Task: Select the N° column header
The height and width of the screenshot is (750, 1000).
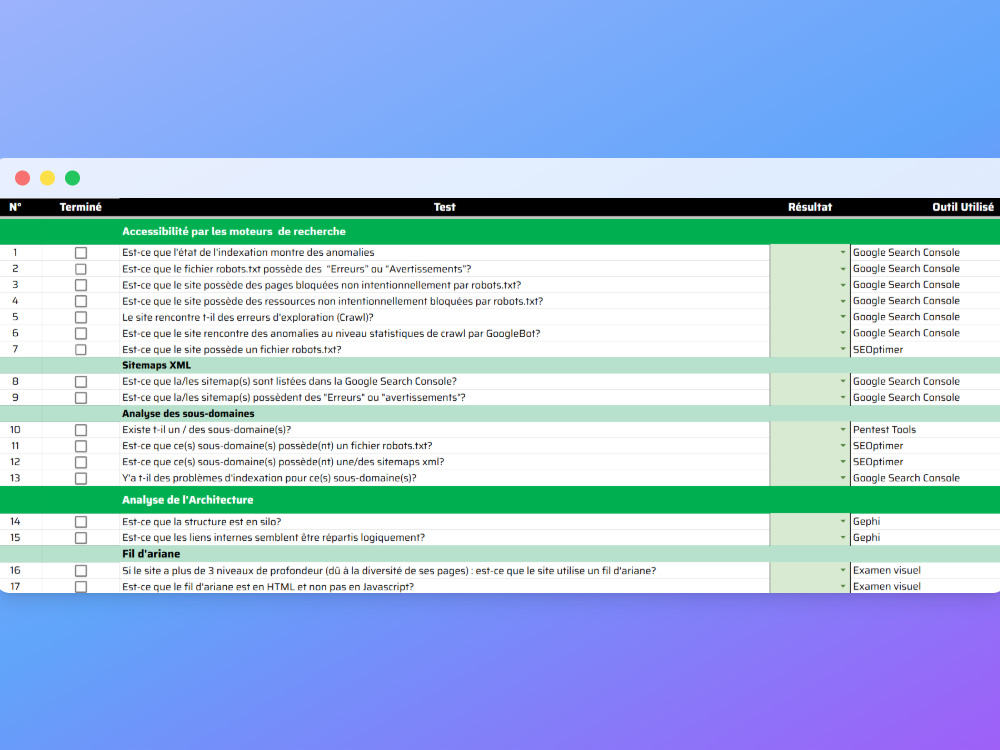Action: click(15, 207)
